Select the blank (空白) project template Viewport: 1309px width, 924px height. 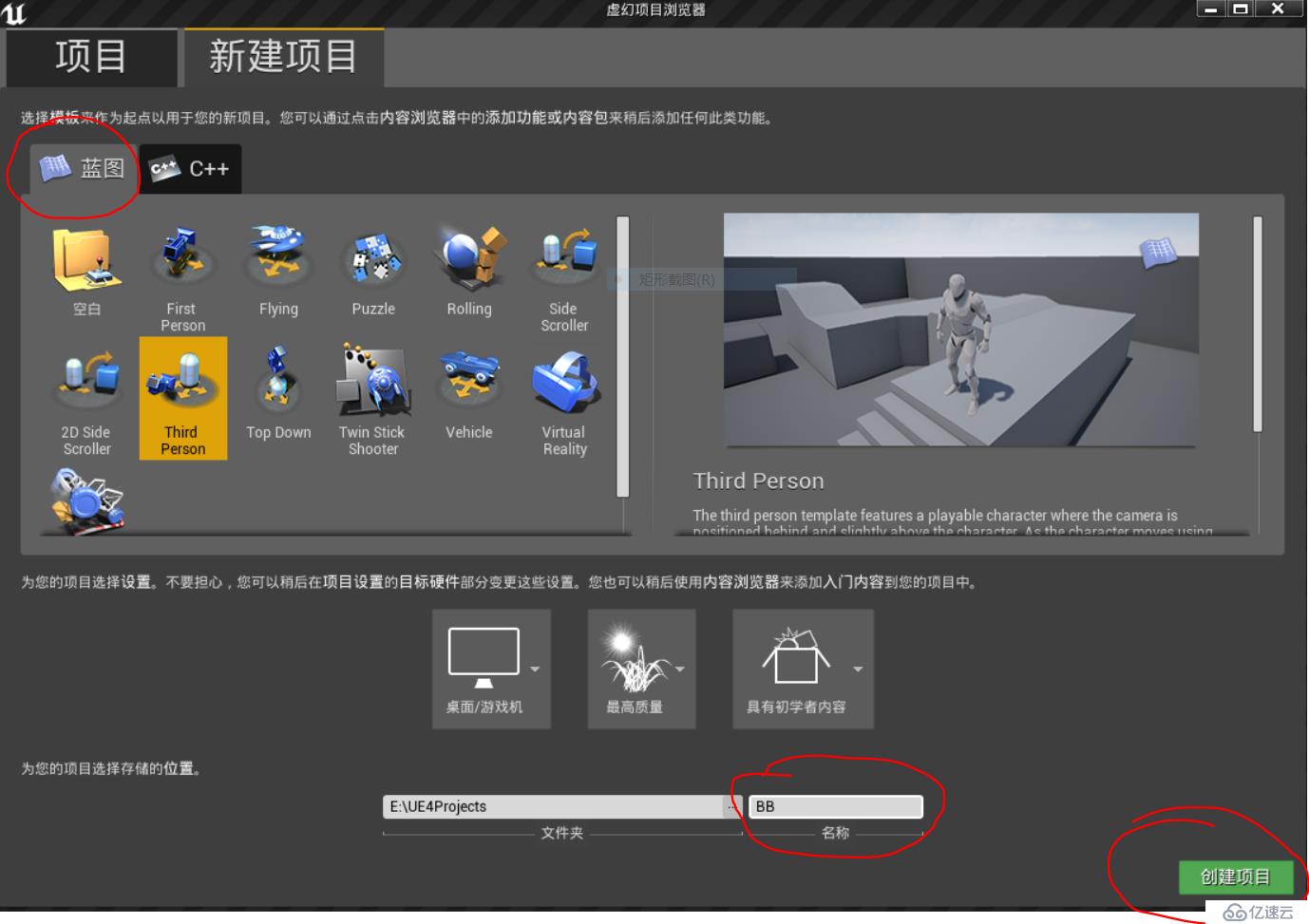86,273
